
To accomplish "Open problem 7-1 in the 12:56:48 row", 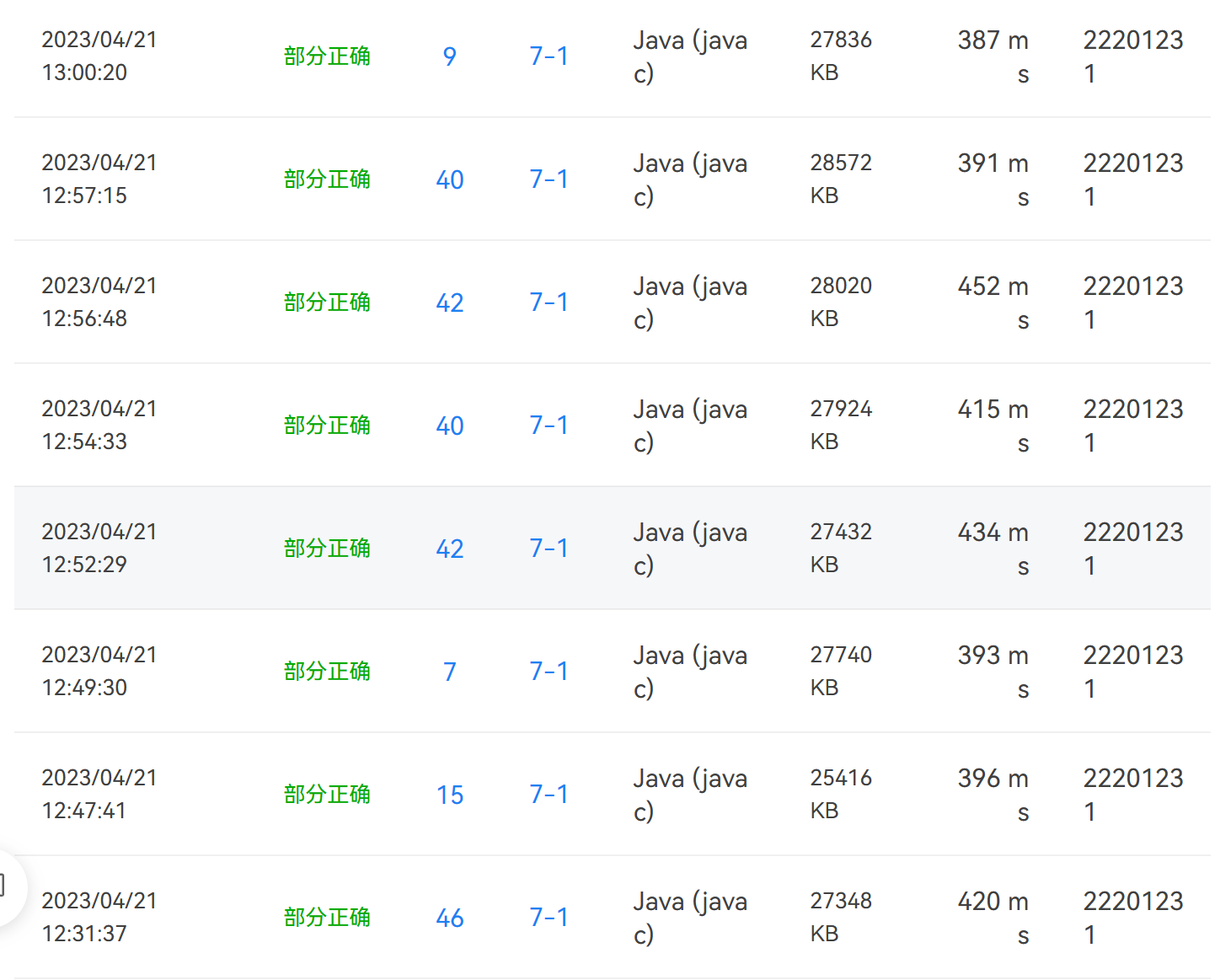I will click(x=549, y=303).
